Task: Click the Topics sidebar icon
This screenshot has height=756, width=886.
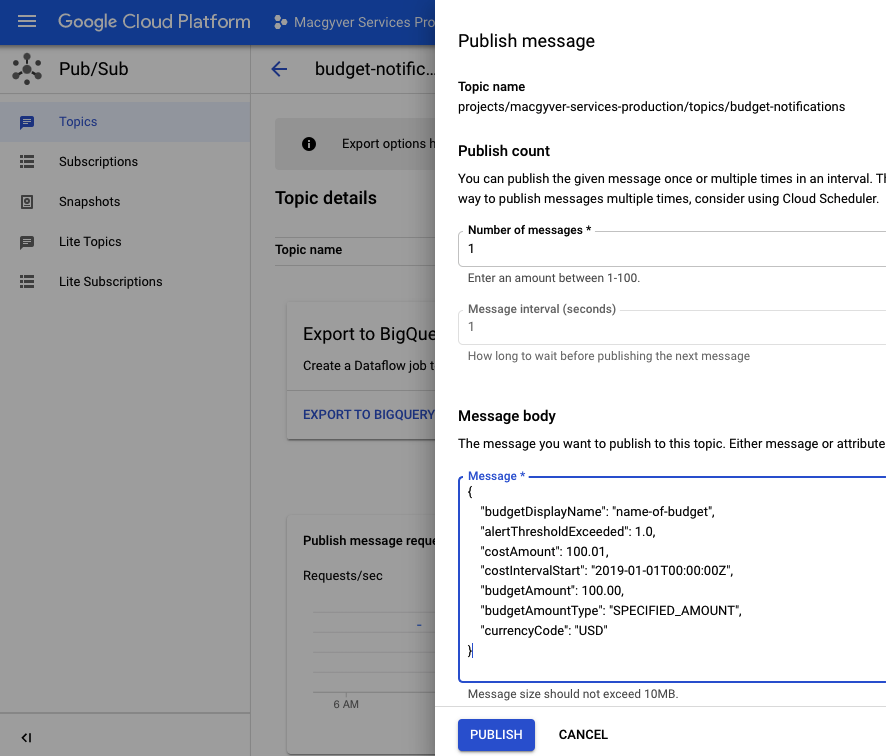Action: coord(27,122)
